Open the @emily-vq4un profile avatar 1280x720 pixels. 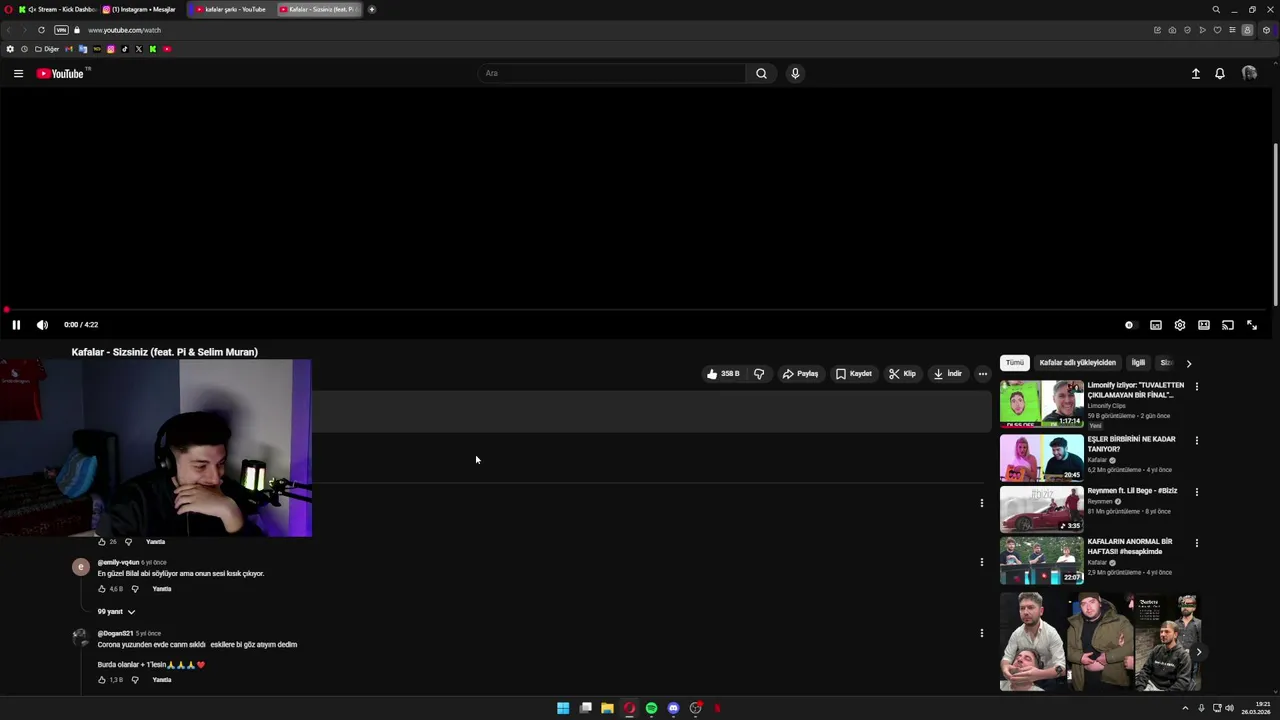[x=81, y=567]
